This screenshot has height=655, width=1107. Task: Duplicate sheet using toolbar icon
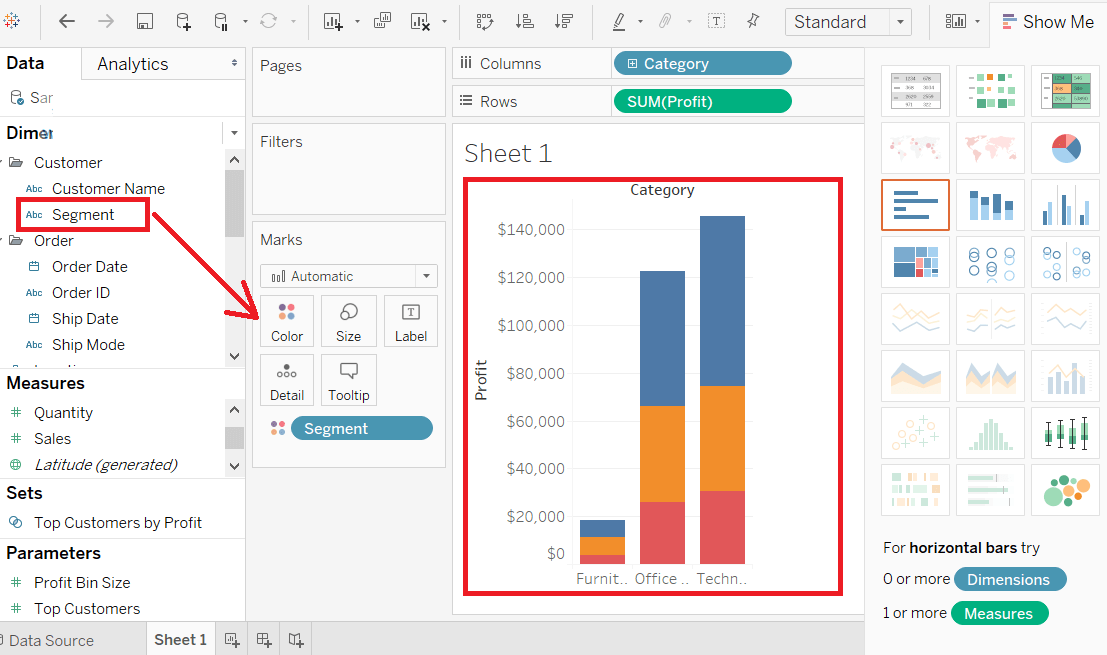coord(382,21)
